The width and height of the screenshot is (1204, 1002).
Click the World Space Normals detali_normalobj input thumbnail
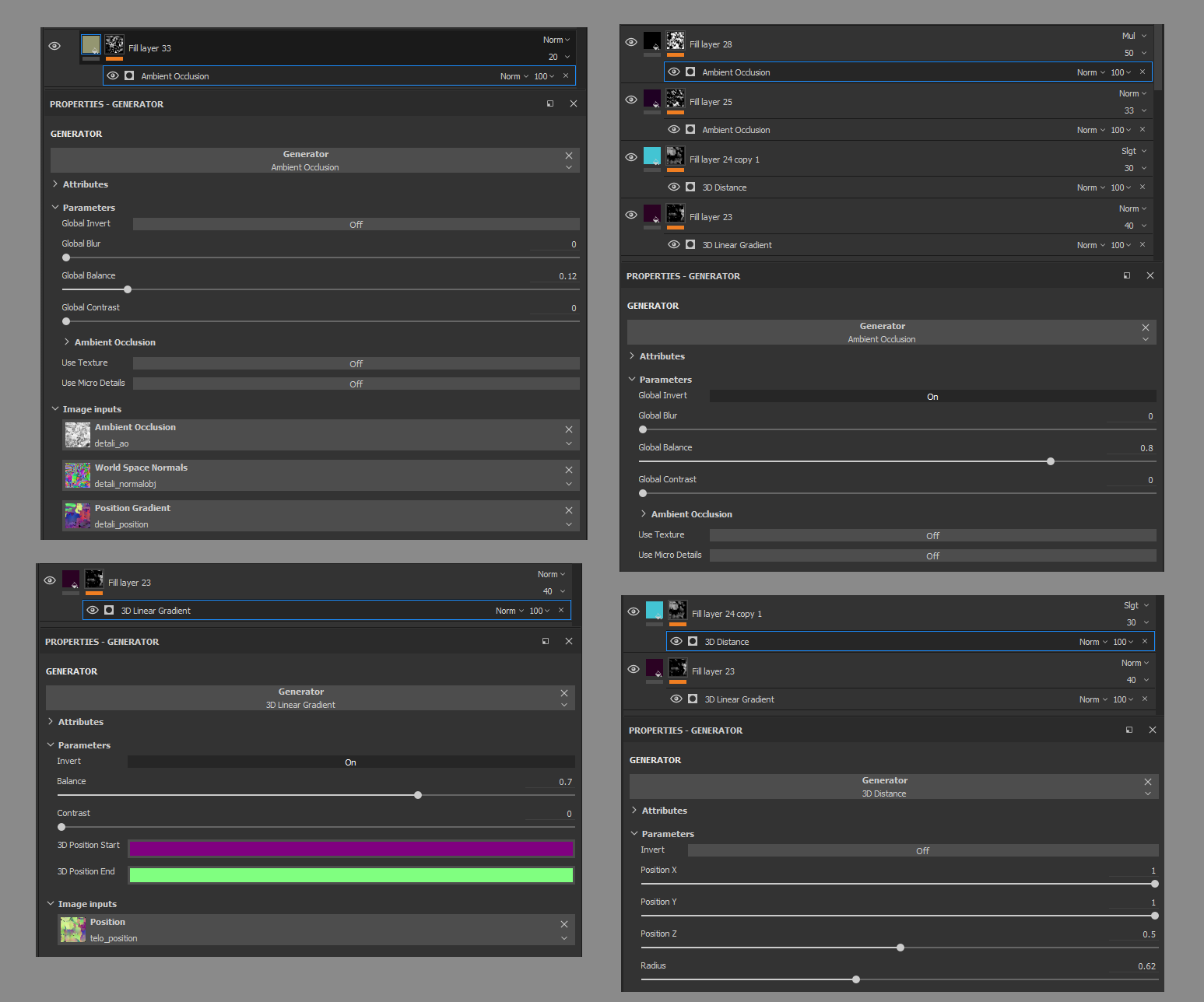[77, 475]
